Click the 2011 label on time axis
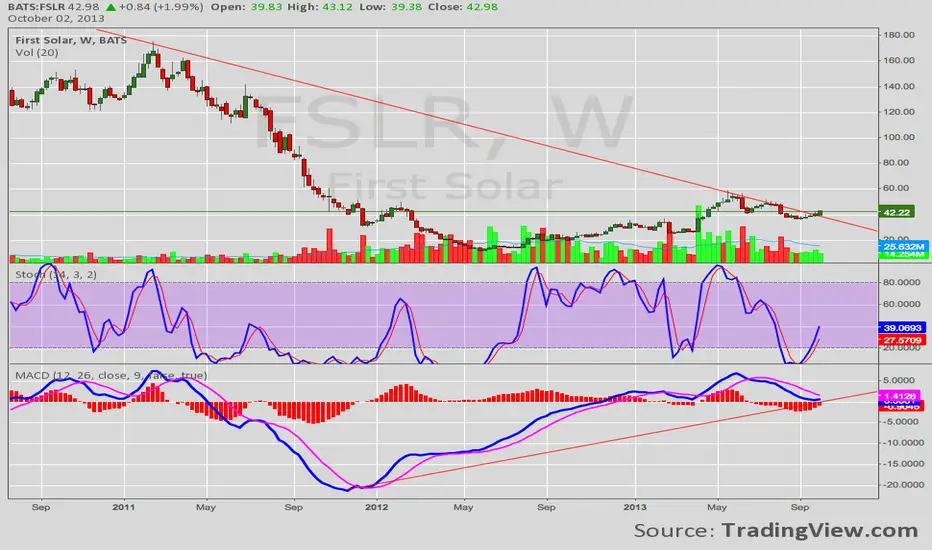The width and height of the screenshot is (932, 550). pos(124,507)
